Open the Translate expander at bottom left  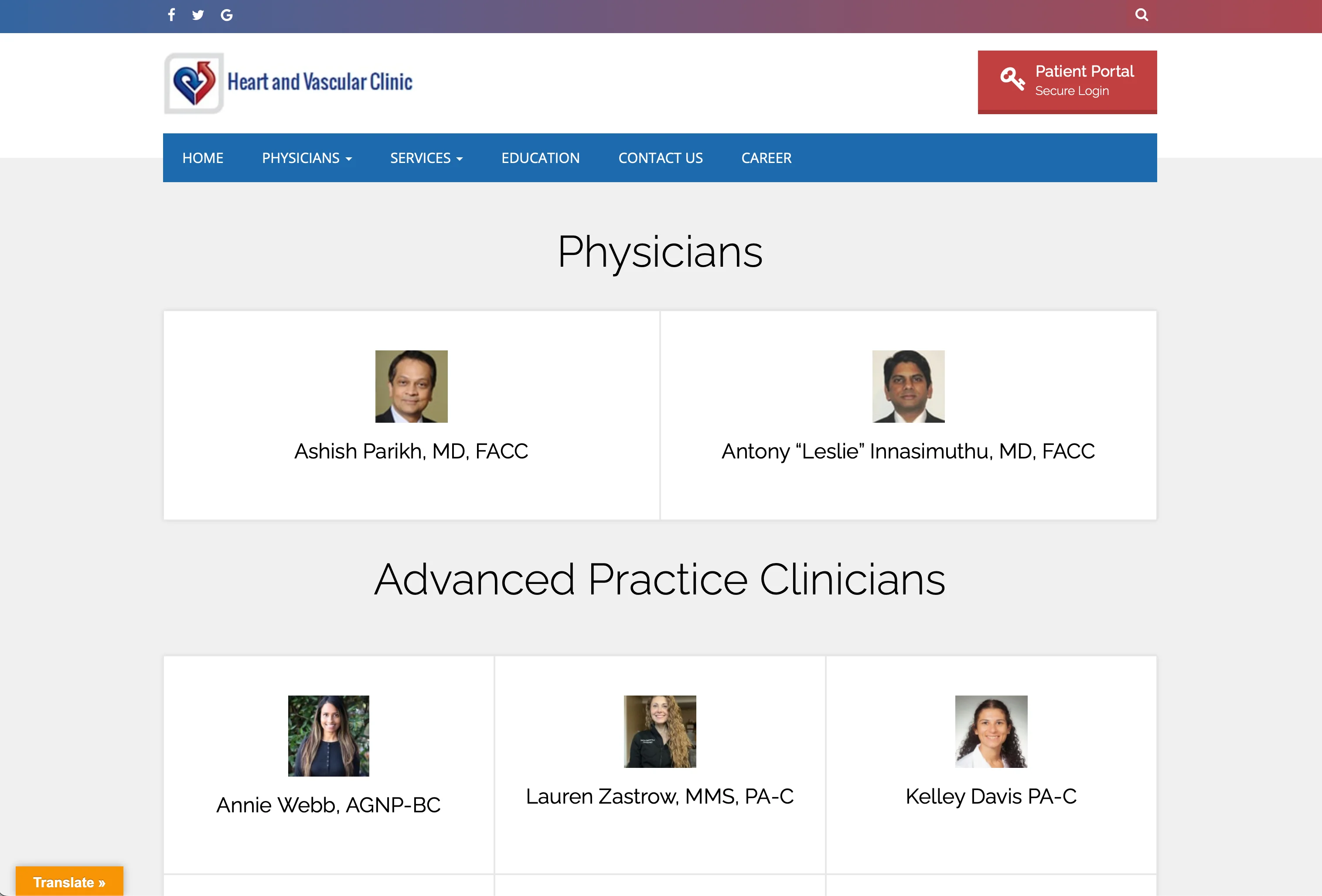tap(69, 882)
